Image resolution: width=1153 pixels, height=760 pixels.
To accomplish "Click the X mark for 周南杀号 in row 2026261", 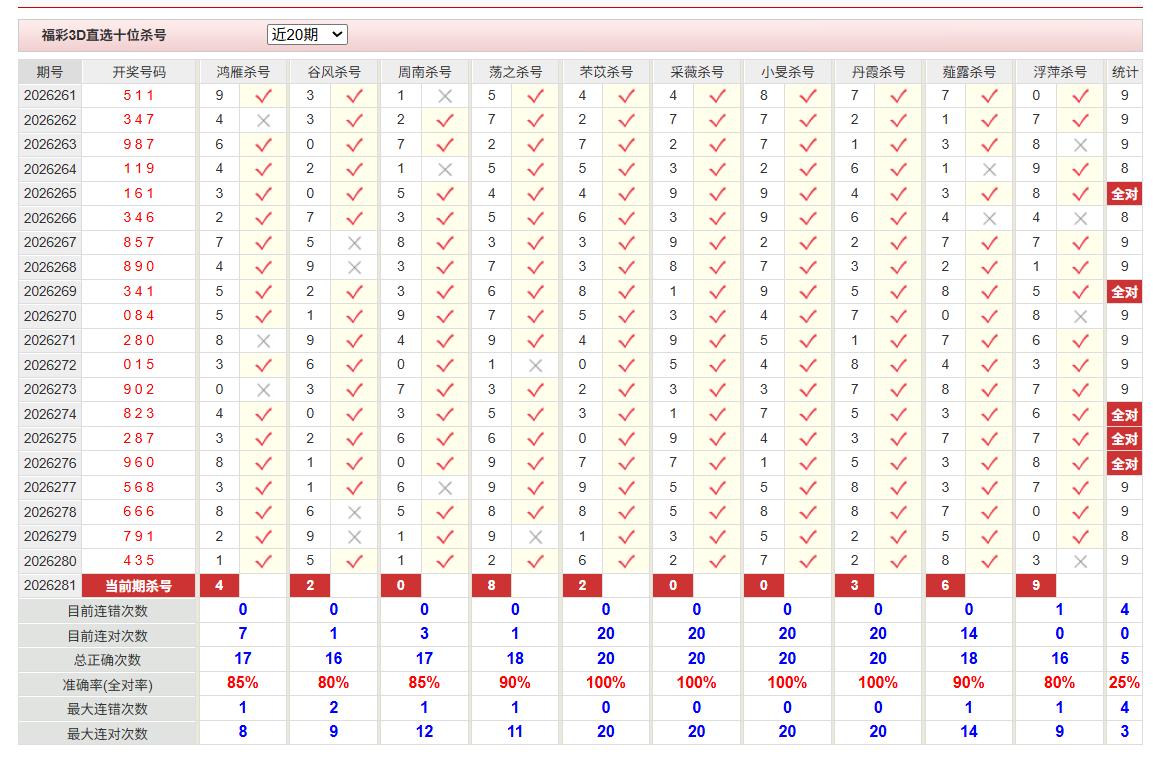I will point(445,96).
